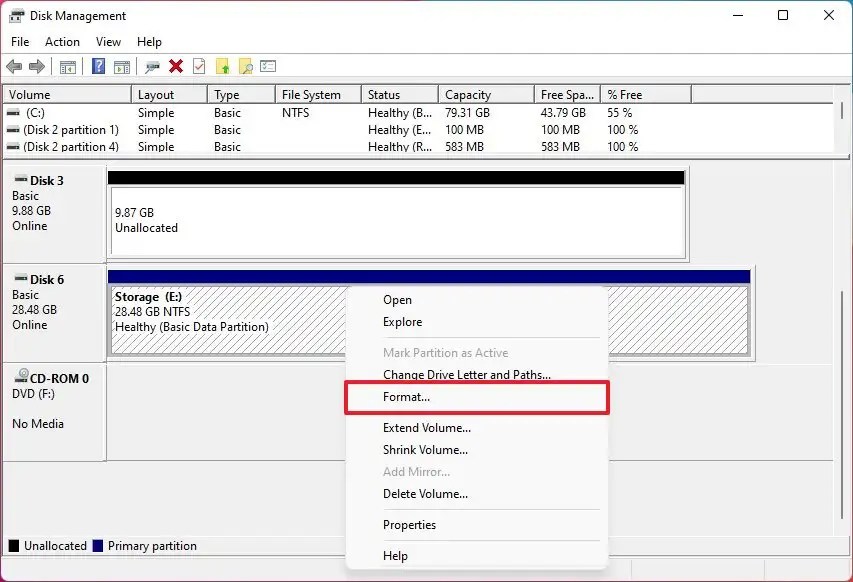Open Properties from the context menu
Screen dimensions: 853x582
(410, 525)
